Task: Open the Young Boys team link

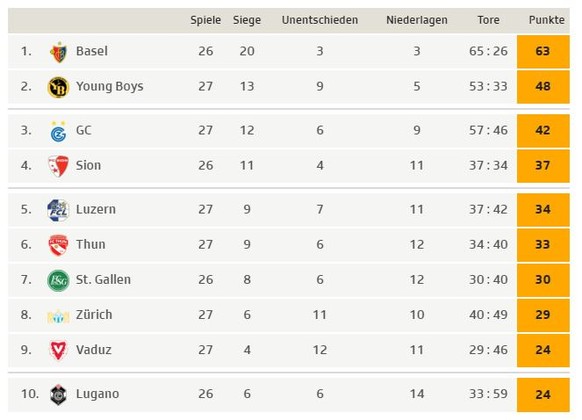Action: [109, 86]
